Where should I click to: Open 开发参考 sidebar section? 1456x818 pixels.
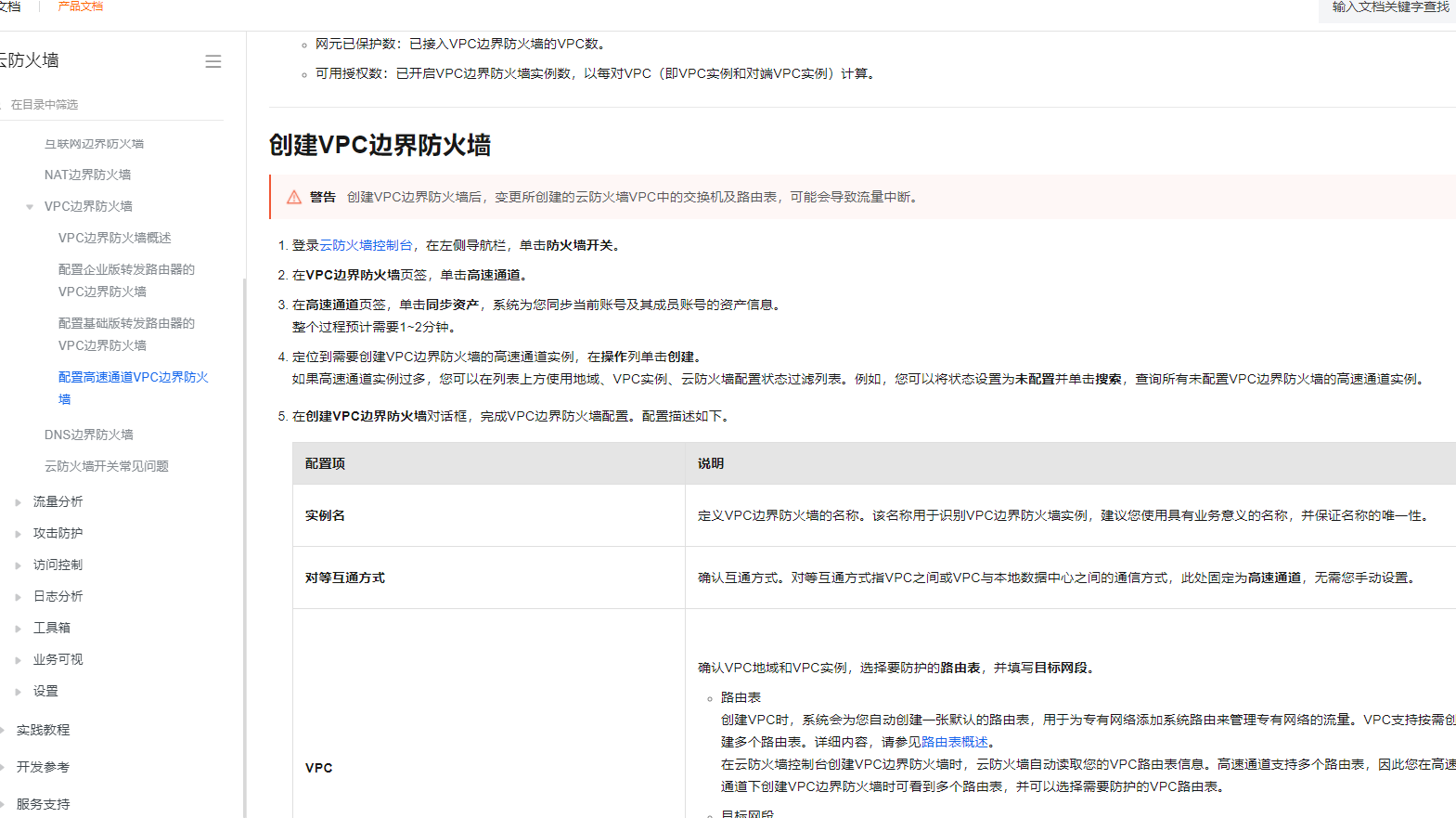click(43, 767)
